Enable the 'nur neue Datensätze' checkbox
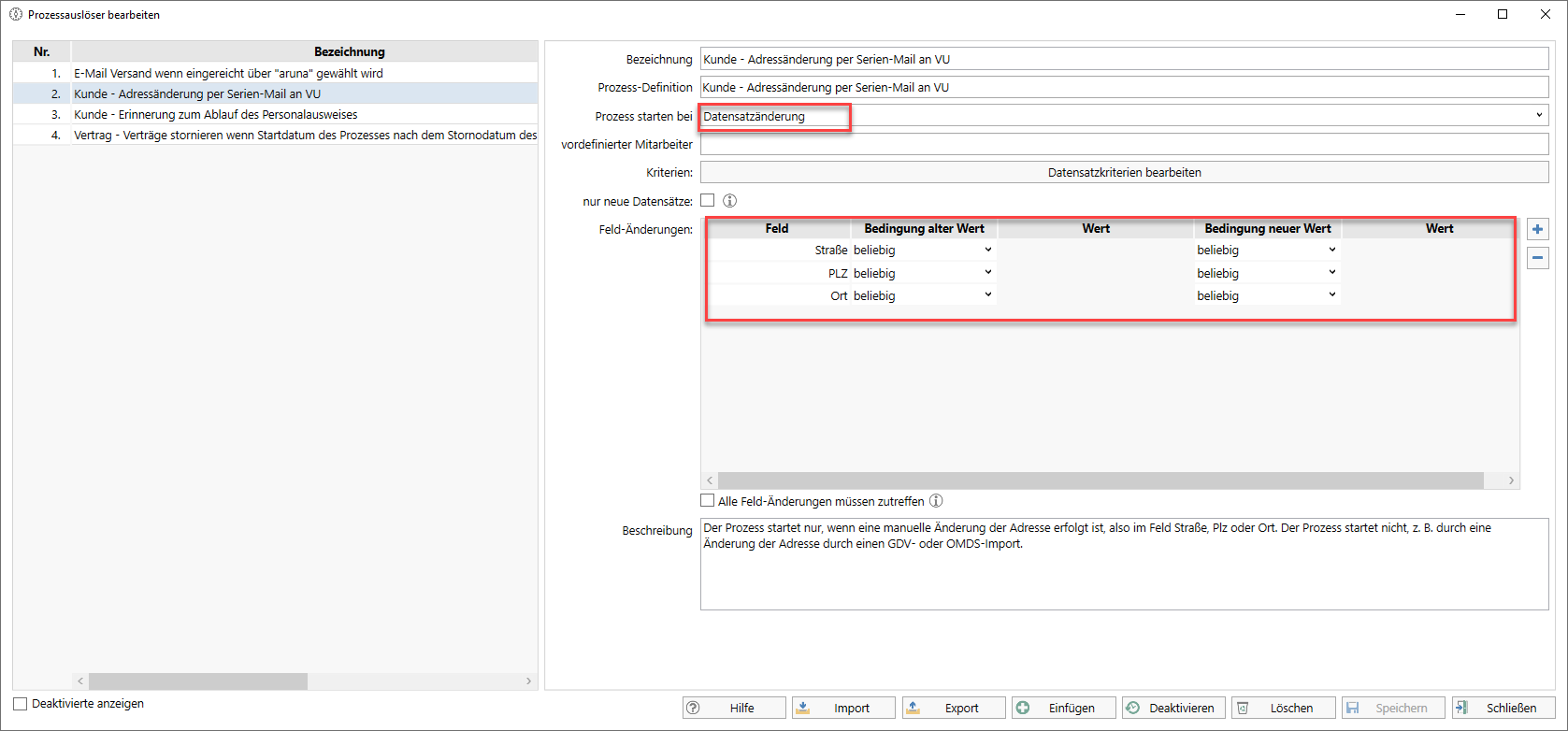1568x731 pixels. coord(708,200)
